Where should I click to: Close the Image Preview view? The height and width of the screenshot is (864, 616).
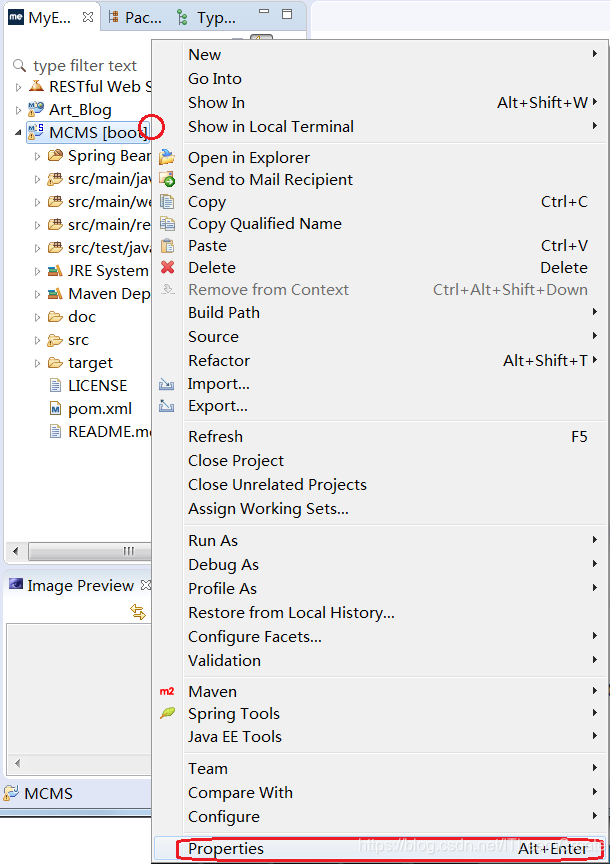[145, 585]
